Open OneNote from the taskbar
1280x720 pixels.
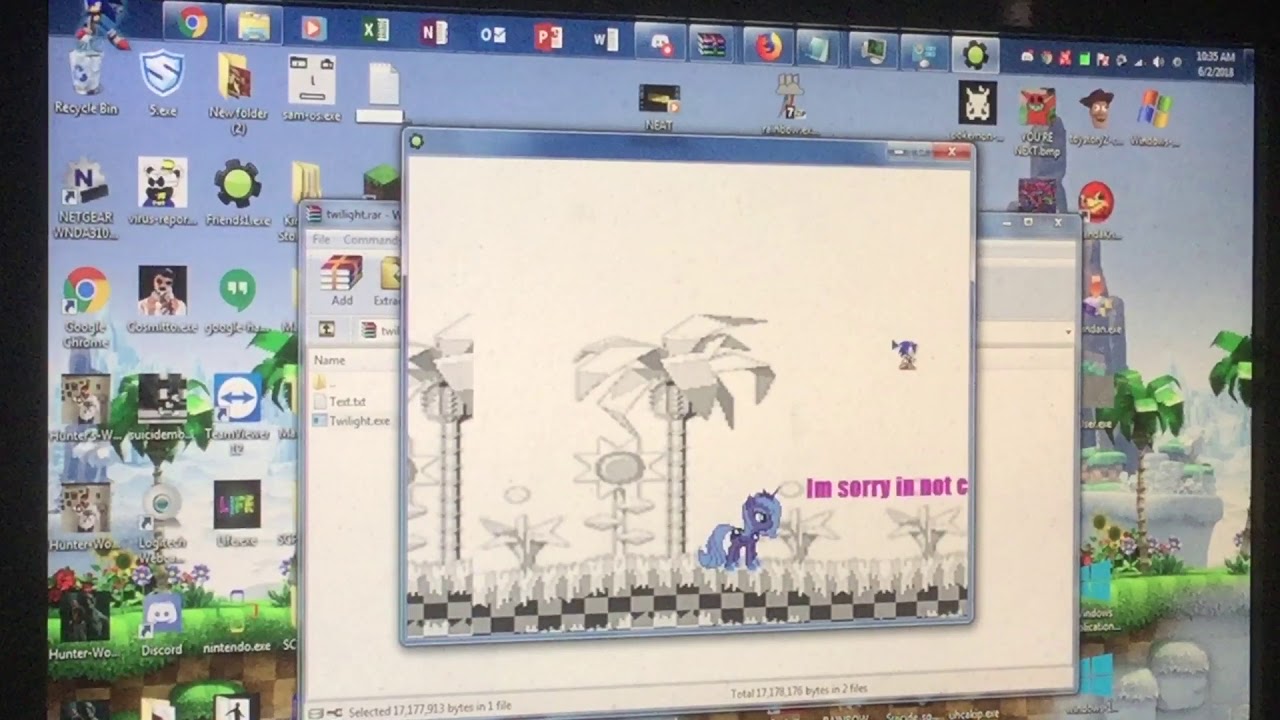(x=434, y=33)
